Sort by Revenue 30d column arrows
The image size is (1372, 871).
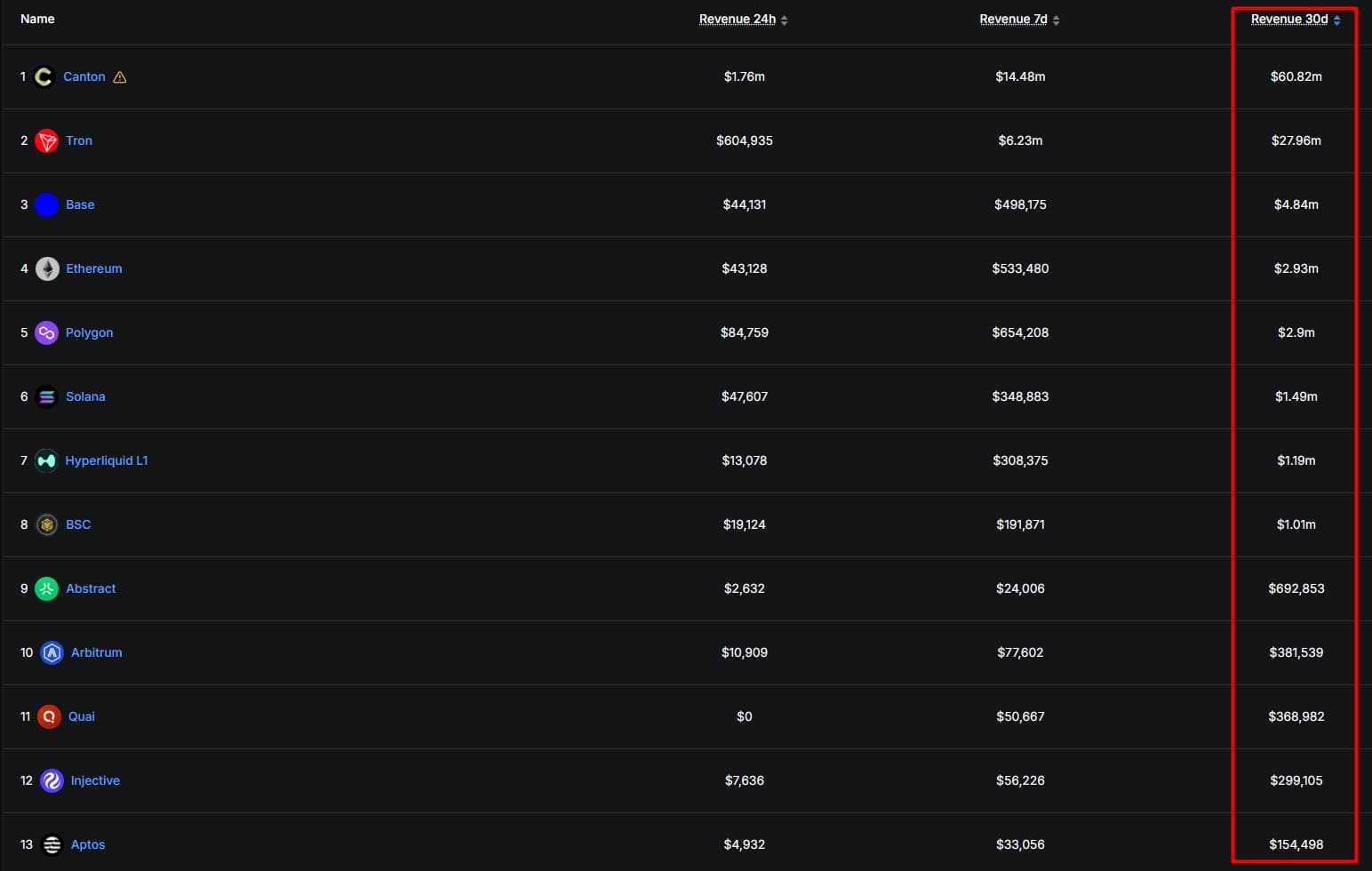click(1336, 20)
